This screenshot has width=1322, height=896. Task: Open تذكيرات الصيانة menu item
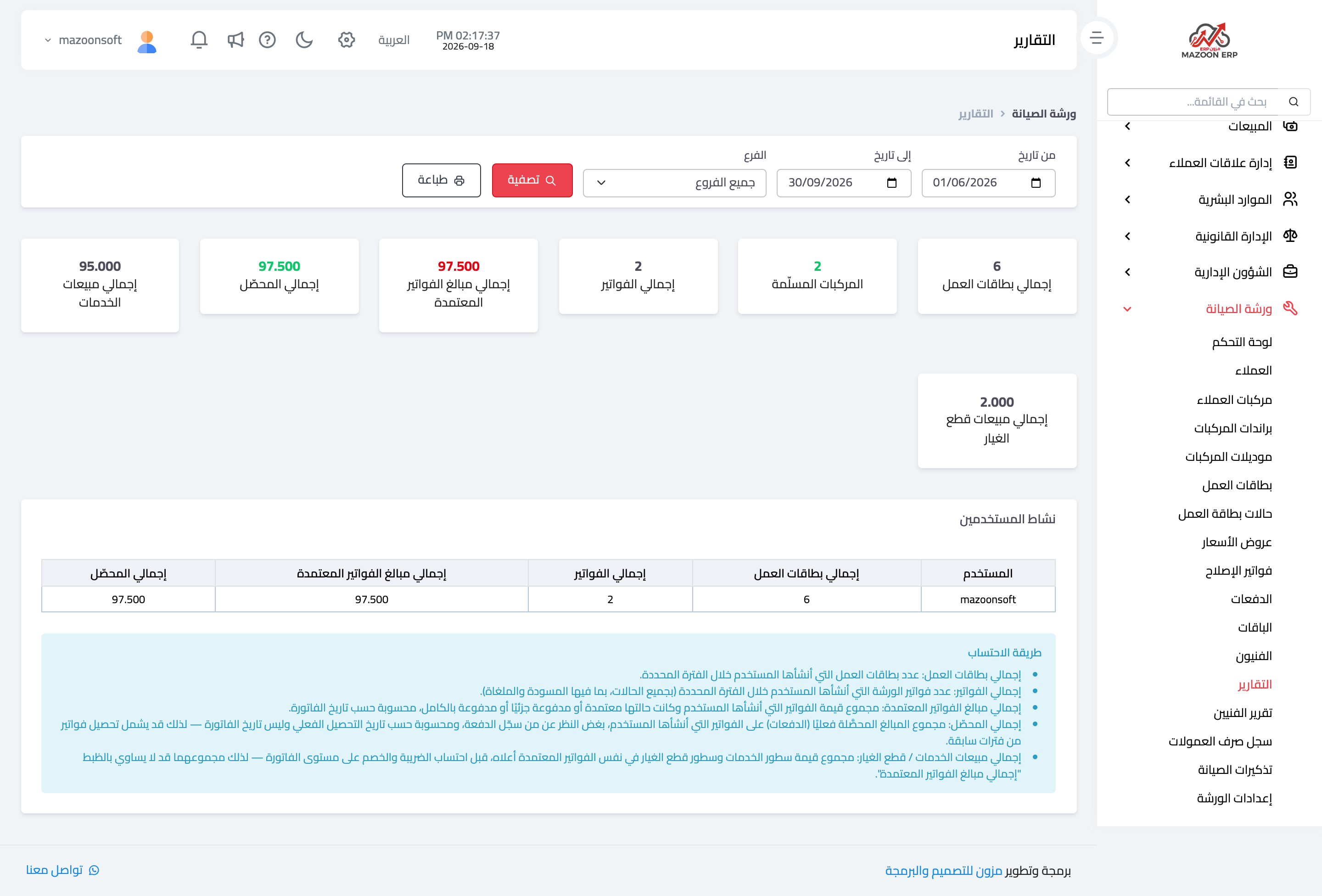(x=1235, y=769)
